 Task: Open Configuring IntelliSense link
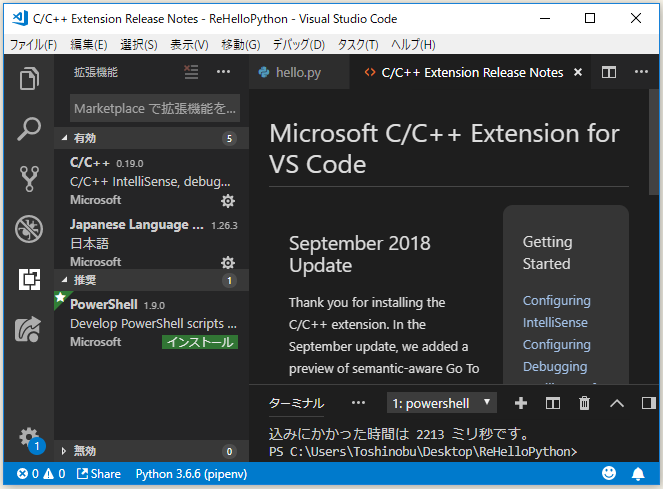click(556, 311)
